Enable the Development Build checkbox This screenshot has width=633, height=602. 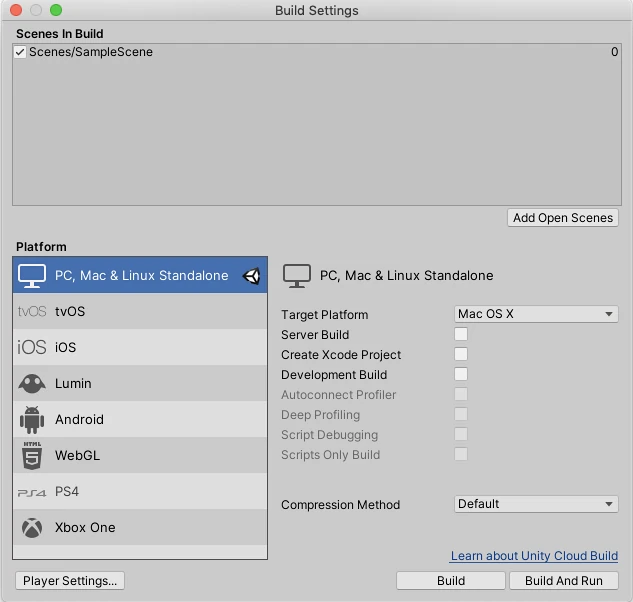pyautogui.click(x=461, y=374)
